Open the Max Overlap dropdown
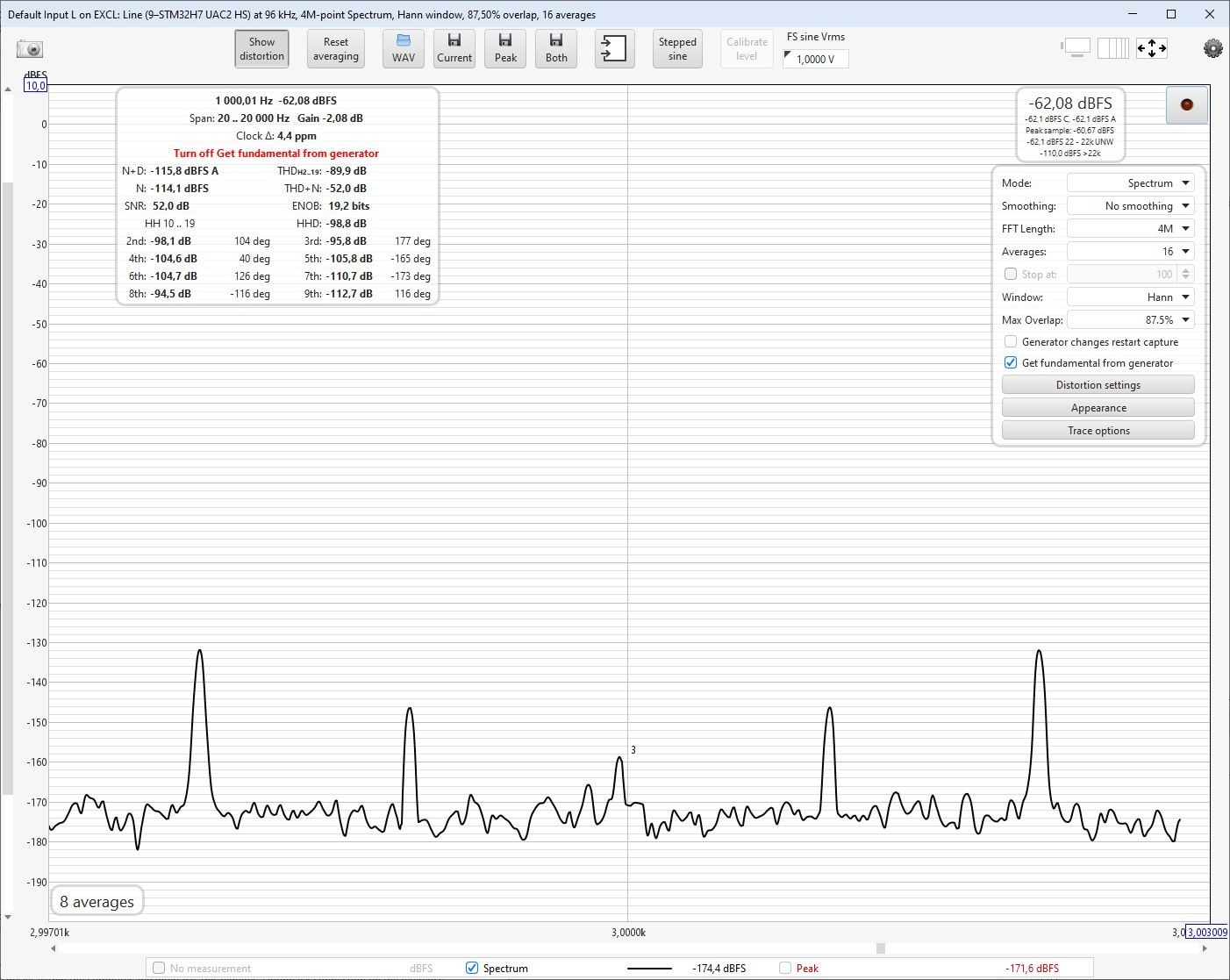Screen dimensions: 1230x980 tap(1131, 320)
